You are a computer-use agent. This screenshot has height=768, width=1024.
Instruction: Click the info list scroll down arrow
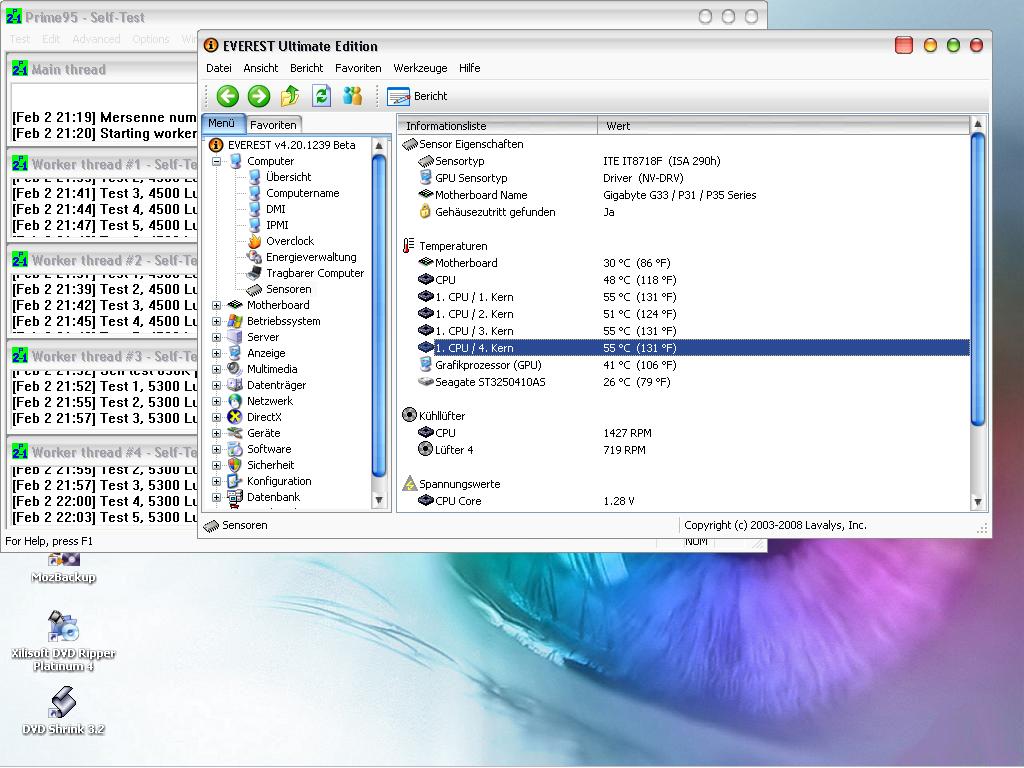[978, 502]
